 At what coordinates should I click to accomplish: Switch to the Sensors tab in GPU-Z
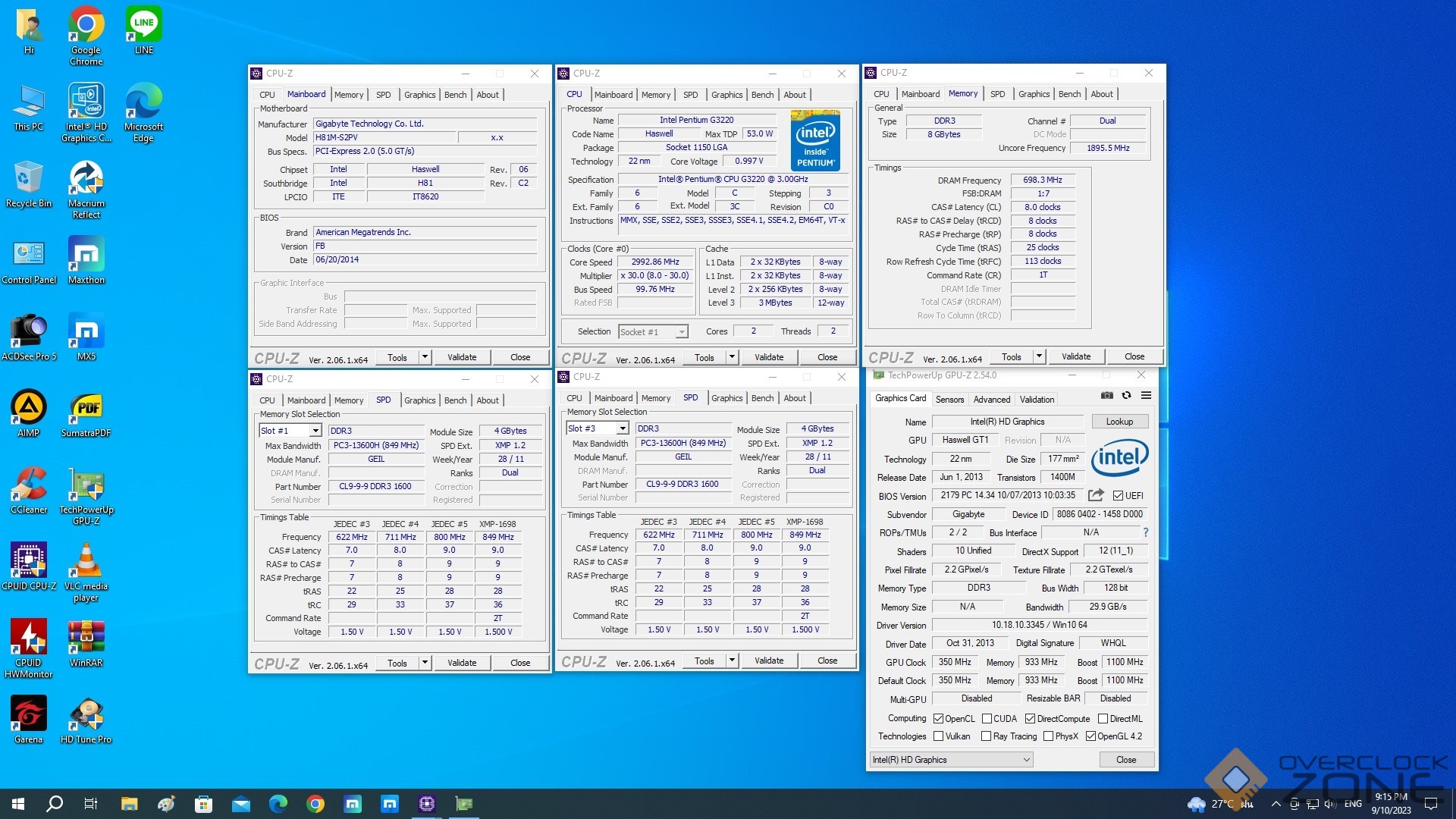coord(949,400)
